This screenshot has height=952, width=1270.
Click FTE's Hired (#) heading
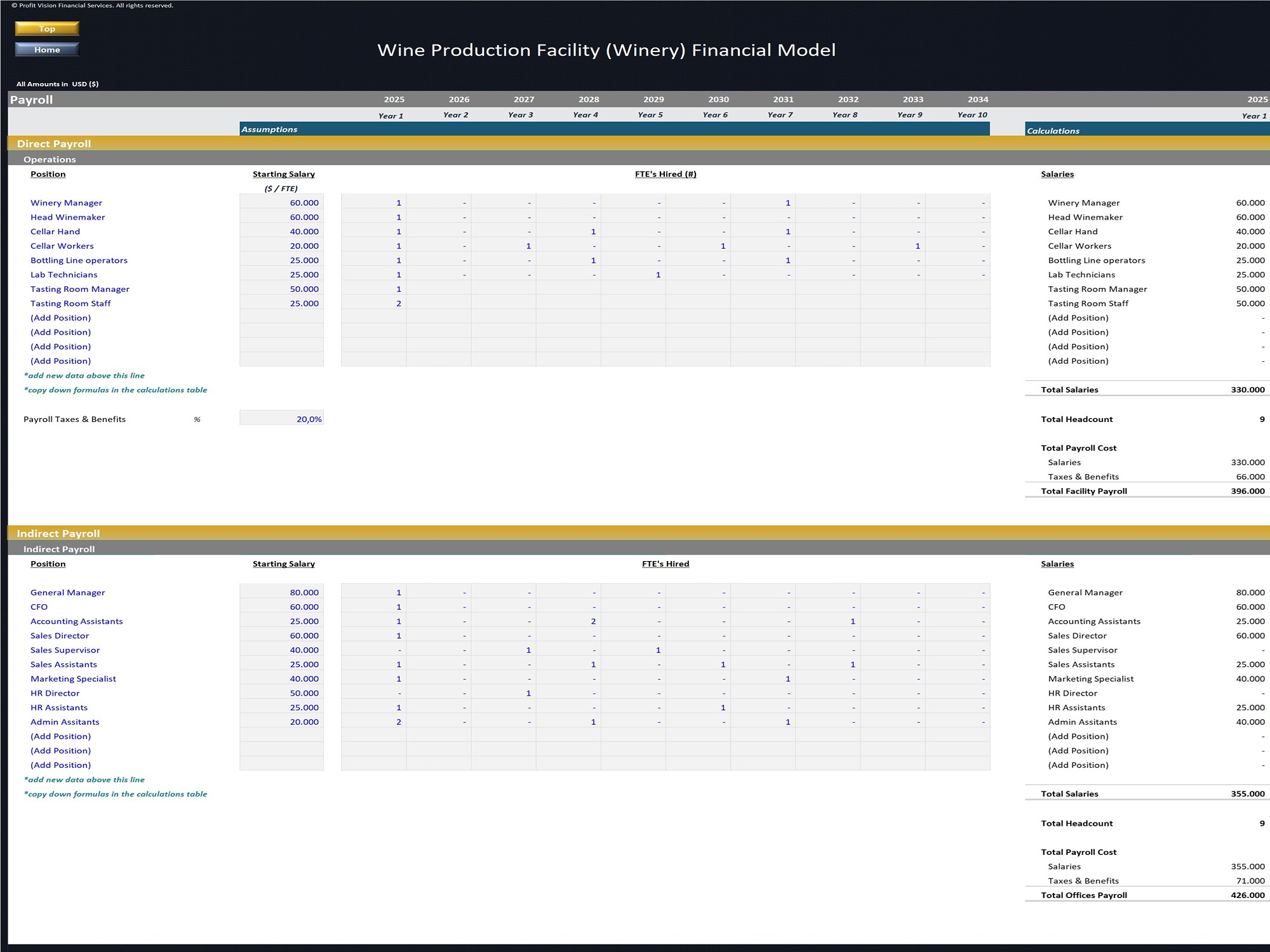click(665, 174)
